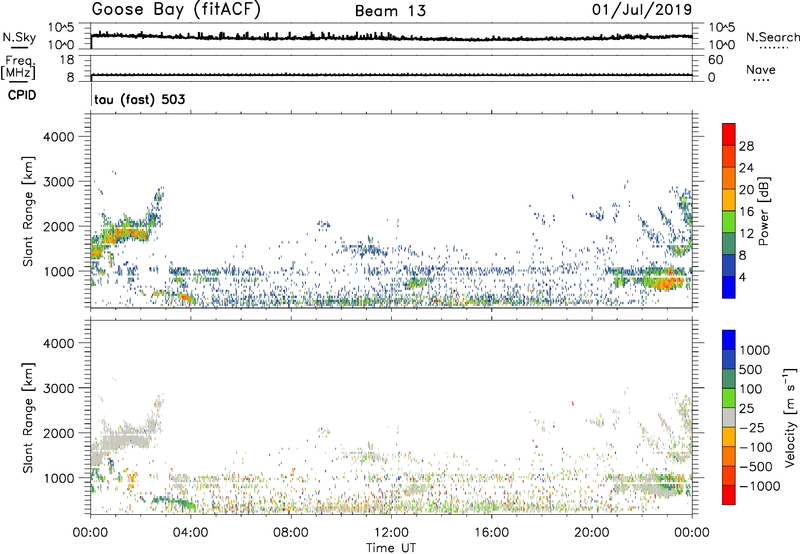Click the 'Nave' legend label
This screenshot has height=554, width=800.
pyautogui.click(x=761, y=70)
